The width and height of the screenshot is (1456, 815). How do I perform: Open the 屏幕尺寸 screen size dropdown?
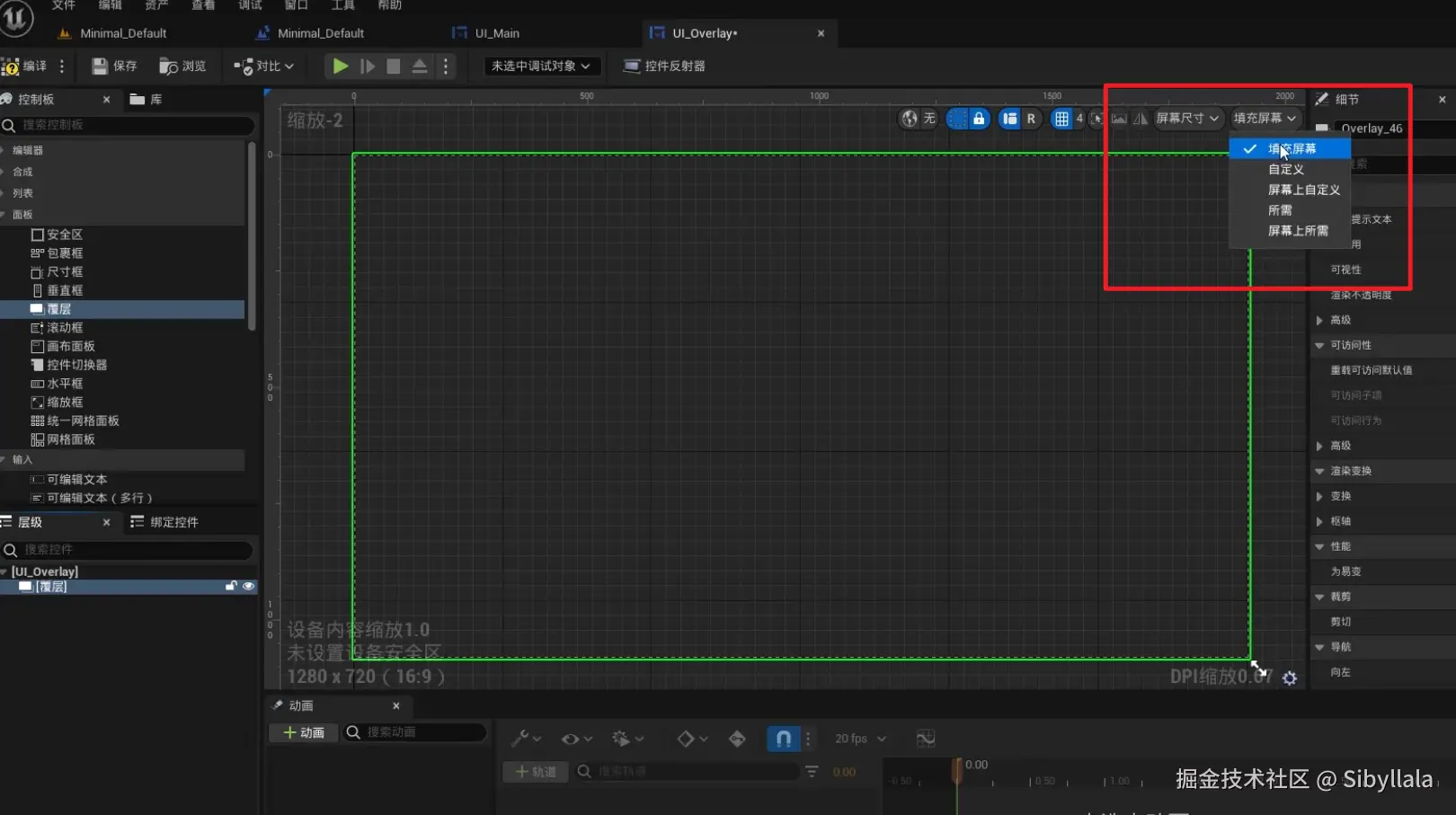1187,119
